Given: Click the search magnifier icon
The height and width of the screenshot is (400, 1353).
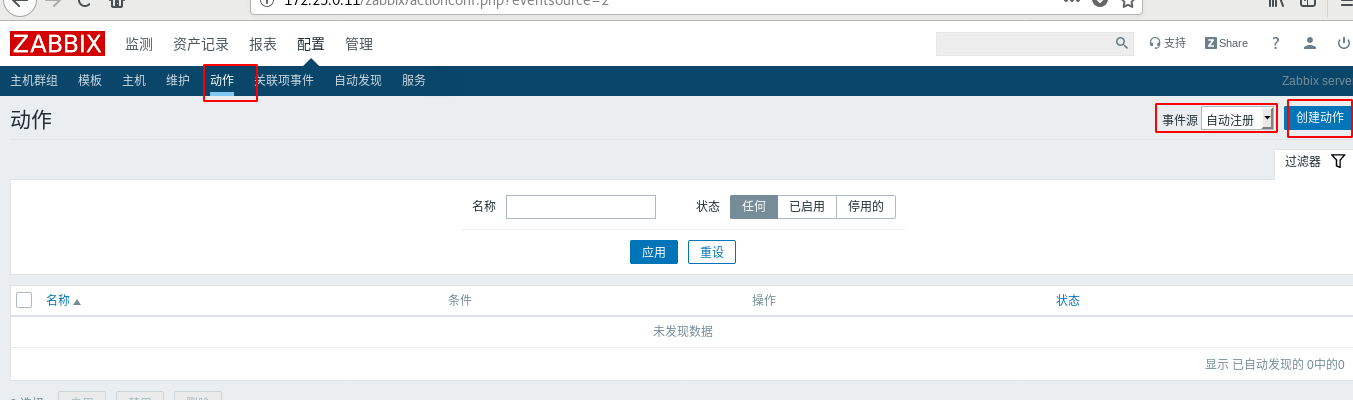Looking at the screenshot, I should tap(1122, 43).
